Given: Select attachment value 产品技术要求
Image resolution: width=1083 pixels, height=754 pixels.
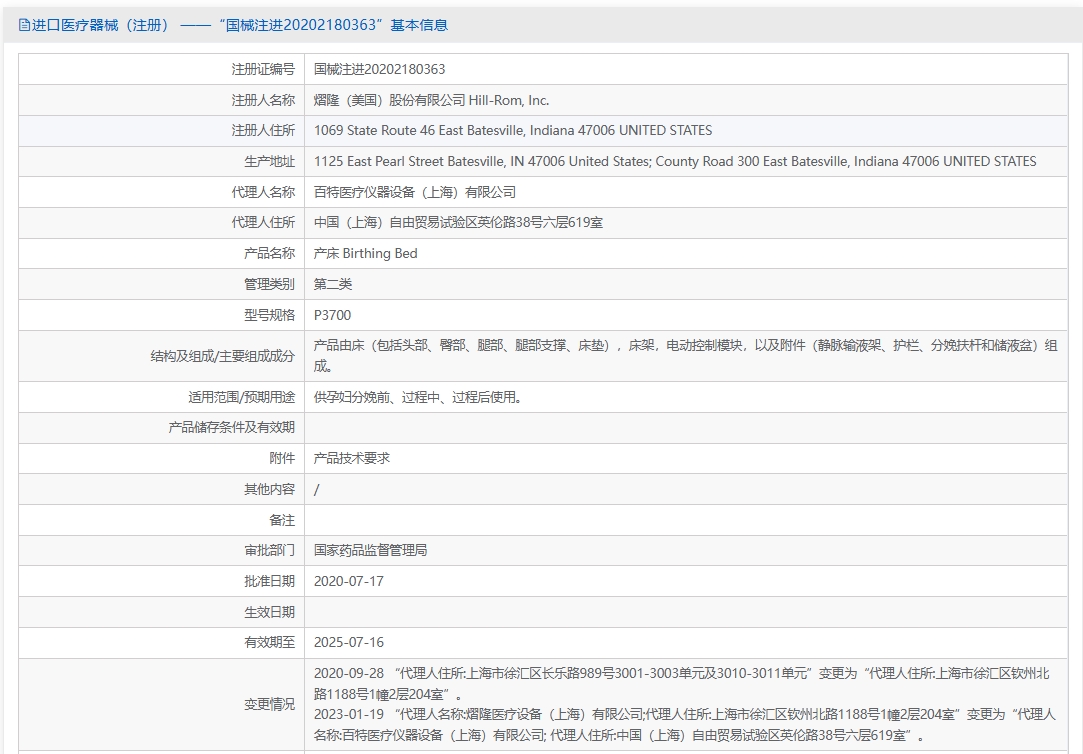Looking at the screenshot, I should coord(352,458).
